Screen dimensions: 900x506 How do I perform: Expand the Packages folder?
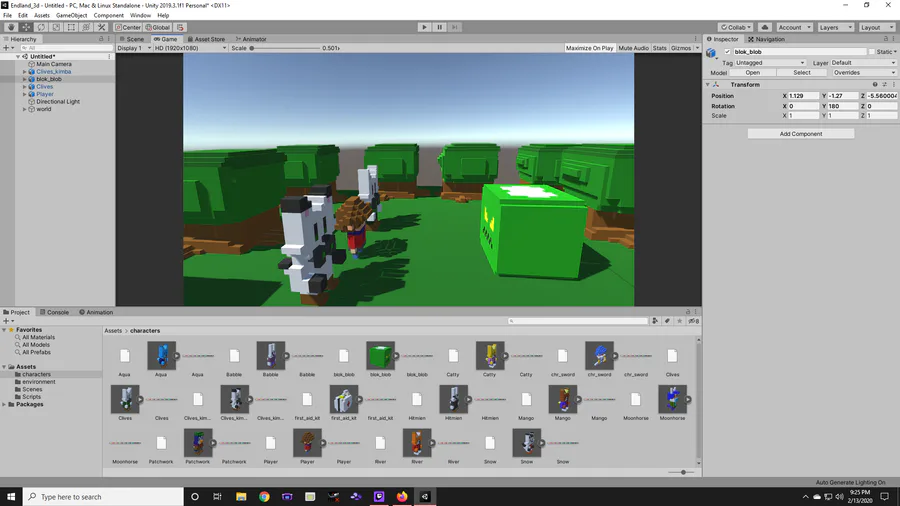pos(5,404)
